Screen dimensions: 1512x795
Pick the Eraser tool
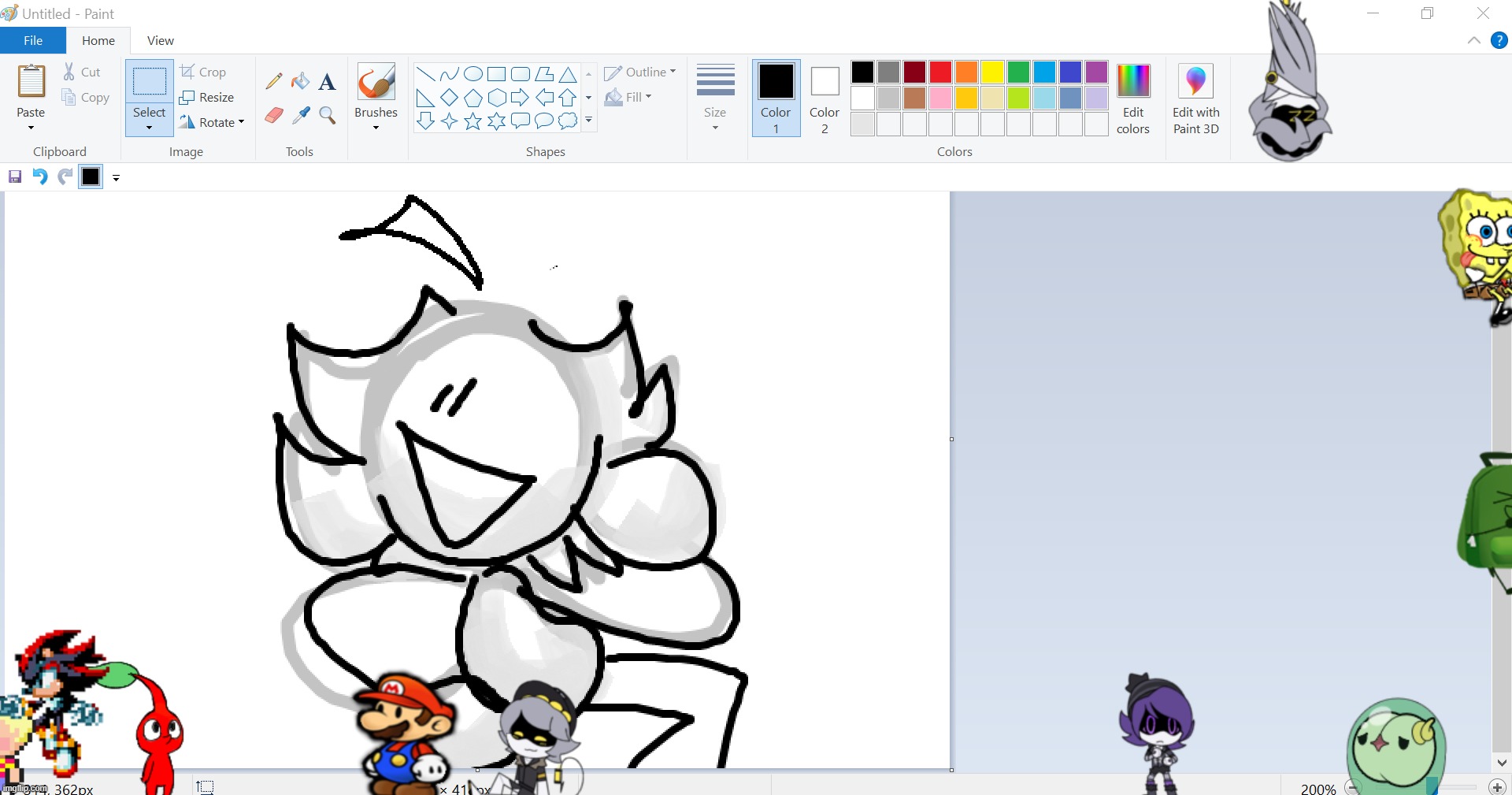tap(274, 116)
